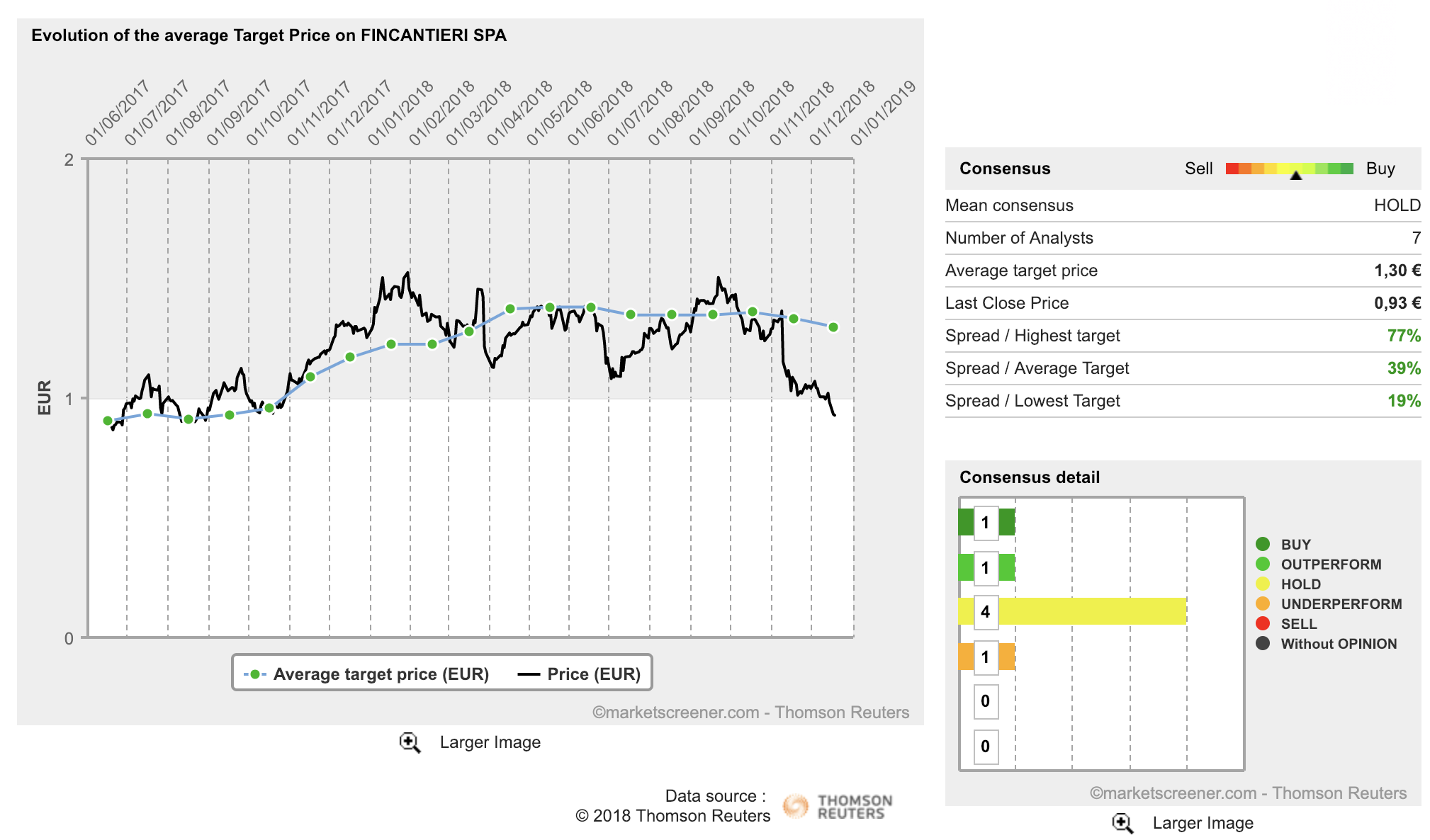The height and width of the screenshot is (840, 1430).
Task: Click the light green OUTPERFORM bar
Action: tap(986, 567)
